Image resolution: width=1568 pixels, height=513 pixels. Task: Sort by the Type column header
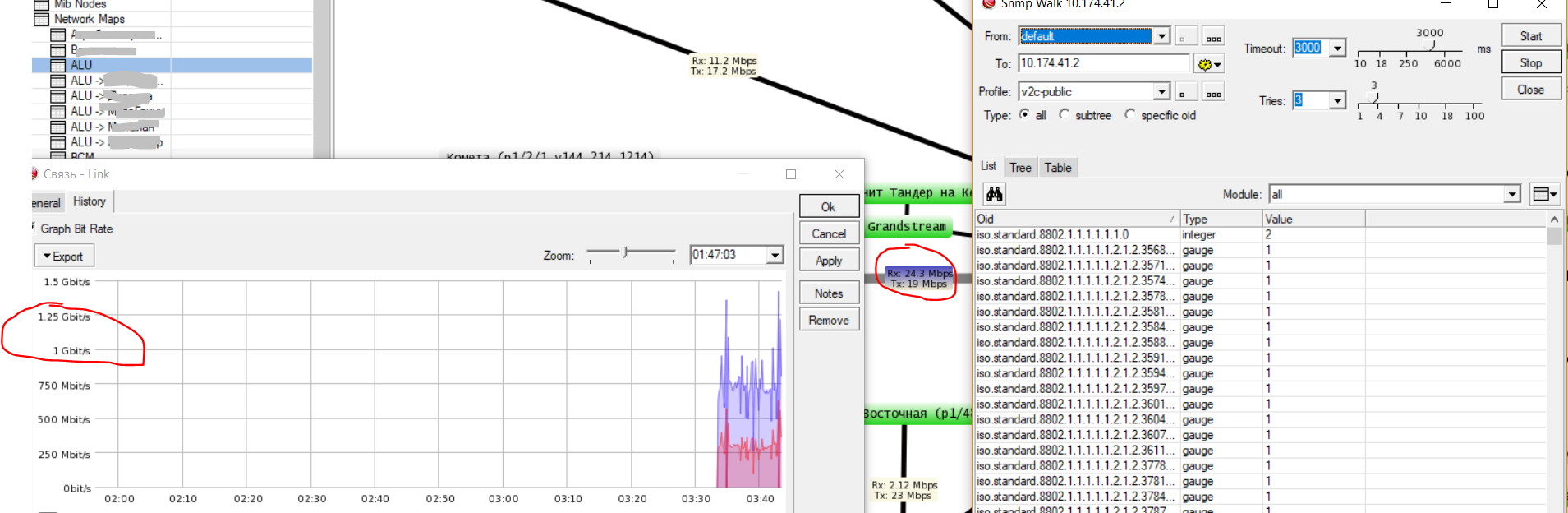(1221, 220)
